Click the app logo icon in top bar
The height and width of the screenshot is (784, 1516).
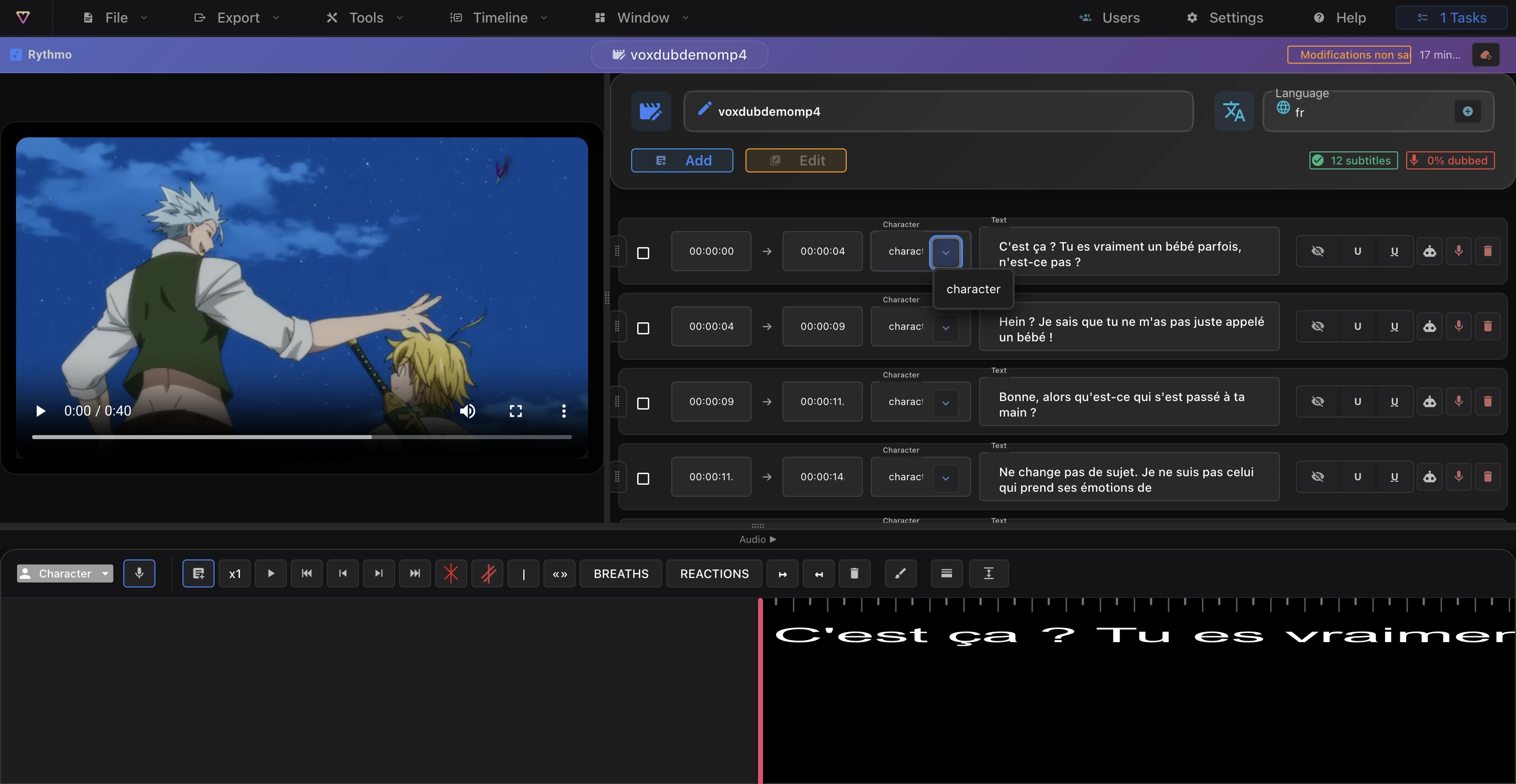click(x=23, y=18)
